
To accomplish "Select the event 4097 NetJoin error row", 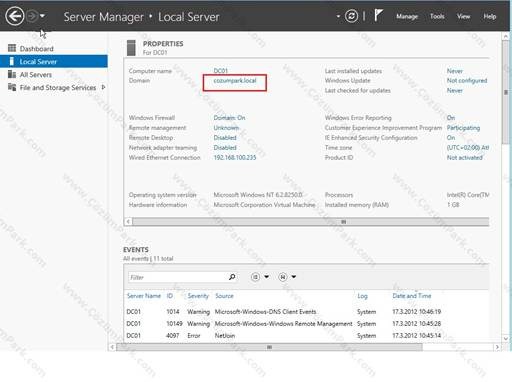I will (306, 336).
